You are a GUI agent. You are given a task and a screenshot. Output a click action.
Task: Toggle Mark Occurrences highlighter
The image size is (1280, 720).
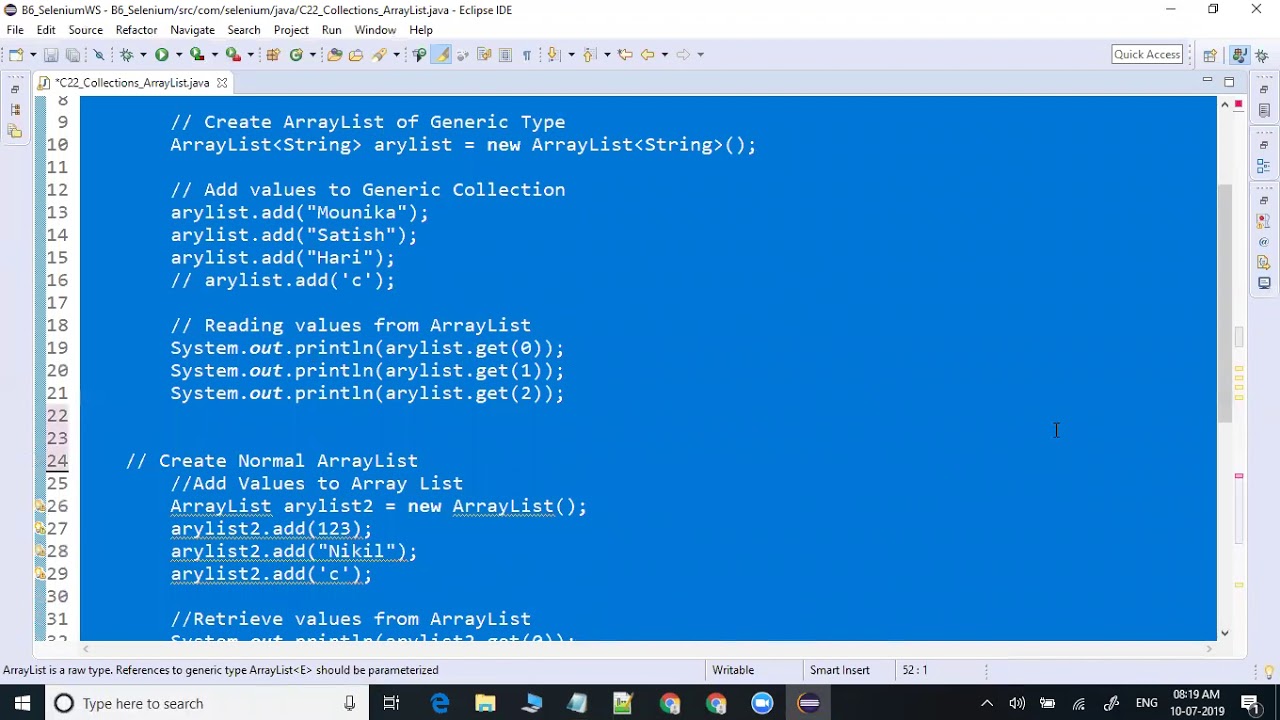click(x=441, y=54)
